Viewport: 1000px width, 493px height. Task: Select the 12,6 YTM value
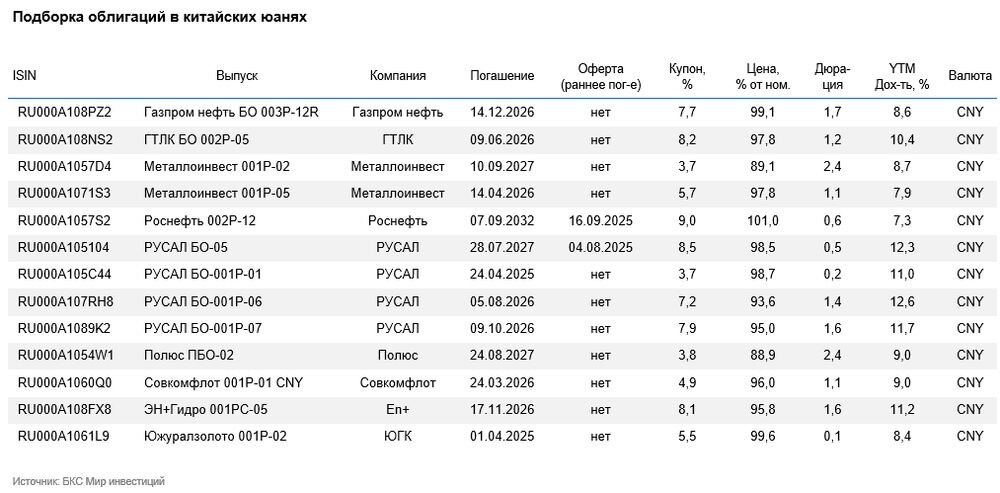(x=902, y=302)
